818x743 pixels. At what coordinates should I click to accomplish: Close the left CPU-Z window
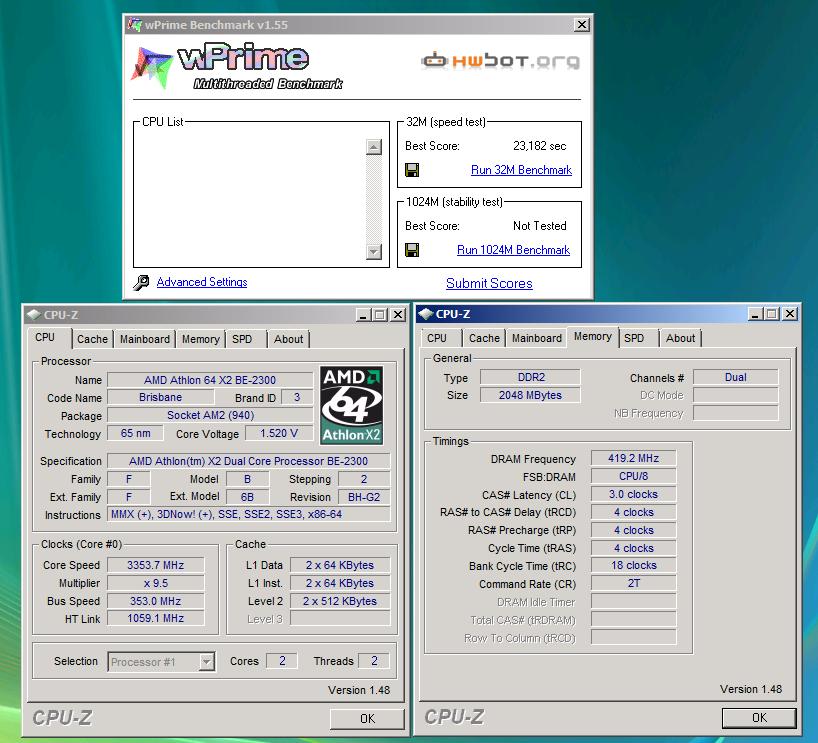pos(398,315)
